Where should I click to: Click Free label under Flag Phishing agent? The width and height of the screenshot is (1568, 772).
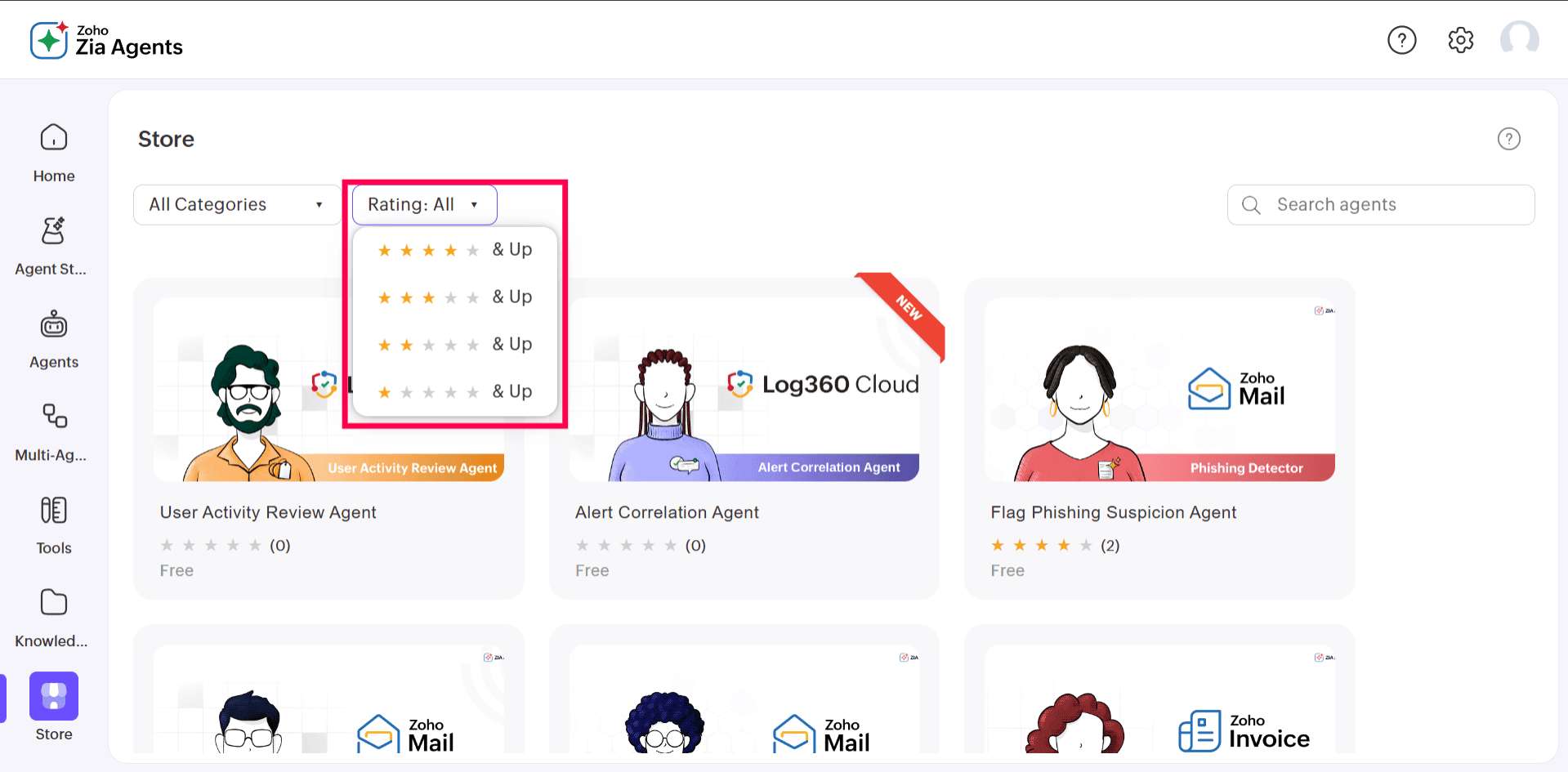tap(1007, 570)
